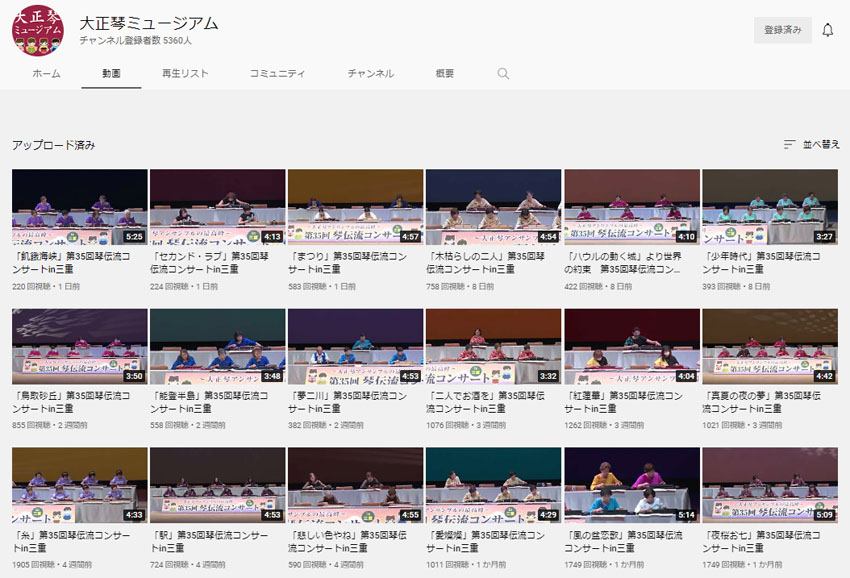
Task: Expand the アップロード済み filter
Action: pyautogui.click(x=54, y=145)
